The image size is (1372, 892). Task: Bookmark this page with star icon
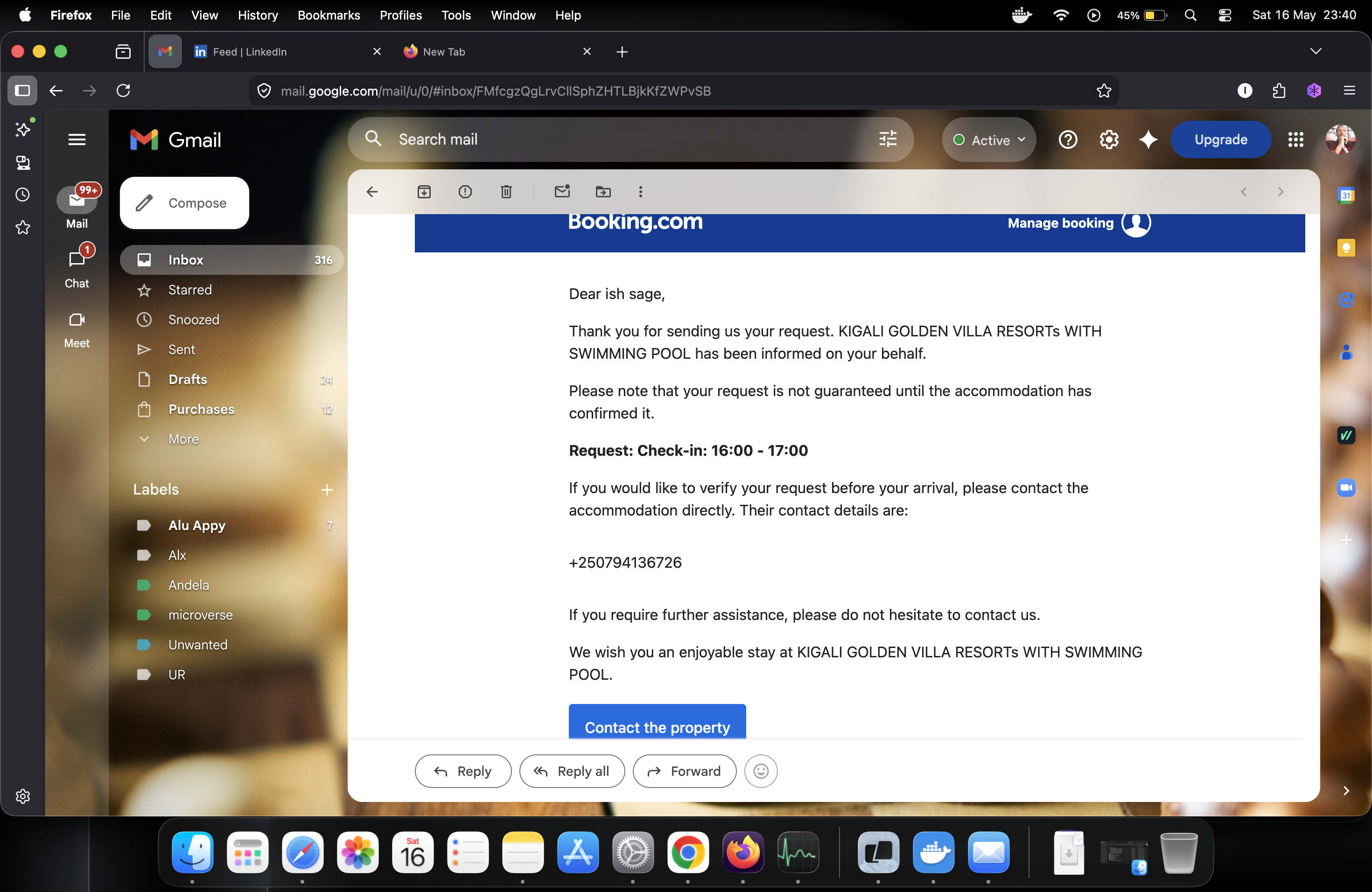[1103, 91]
